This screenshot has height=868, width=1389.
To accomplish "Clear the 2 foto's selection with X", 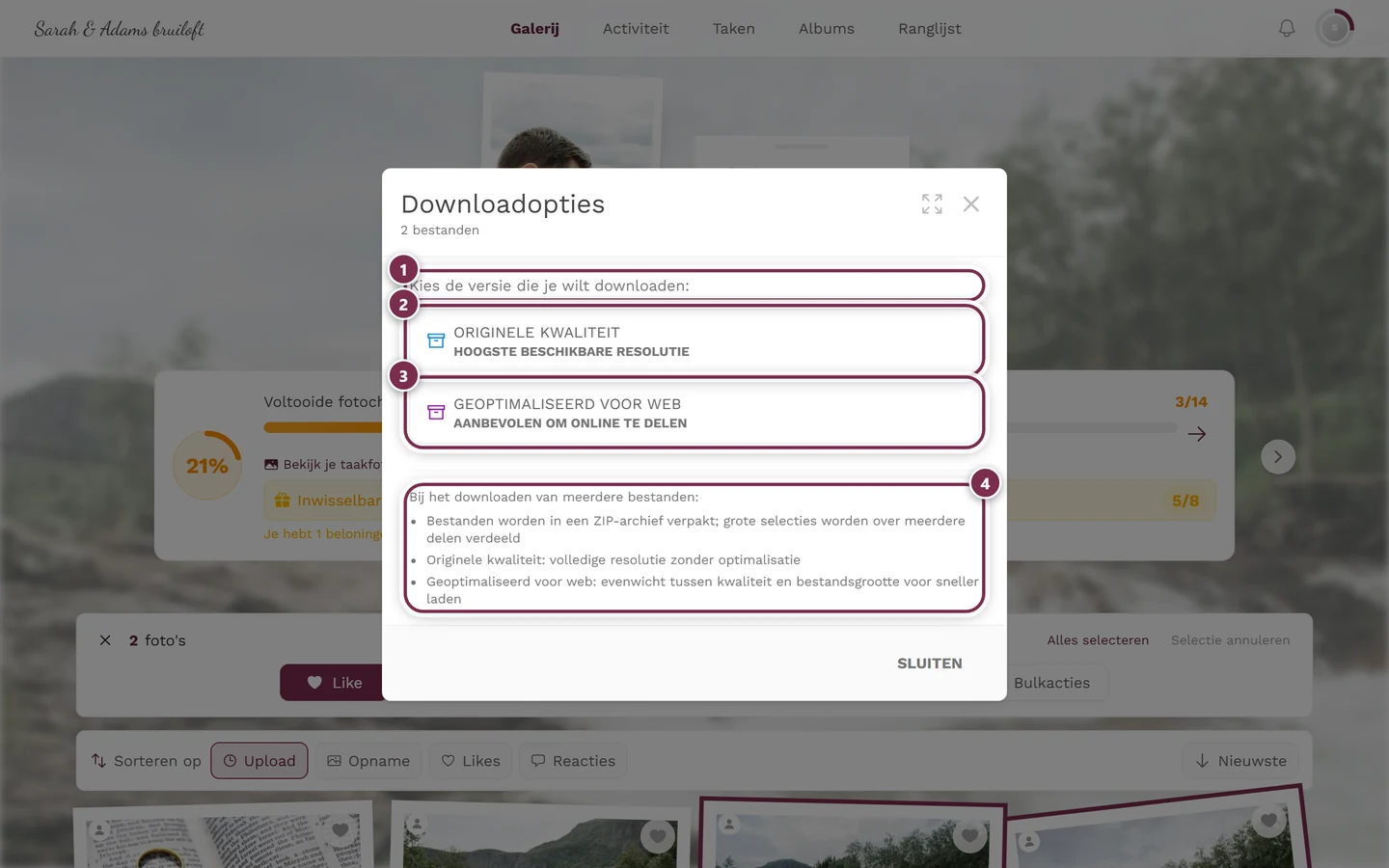I will tap(105, 640).
